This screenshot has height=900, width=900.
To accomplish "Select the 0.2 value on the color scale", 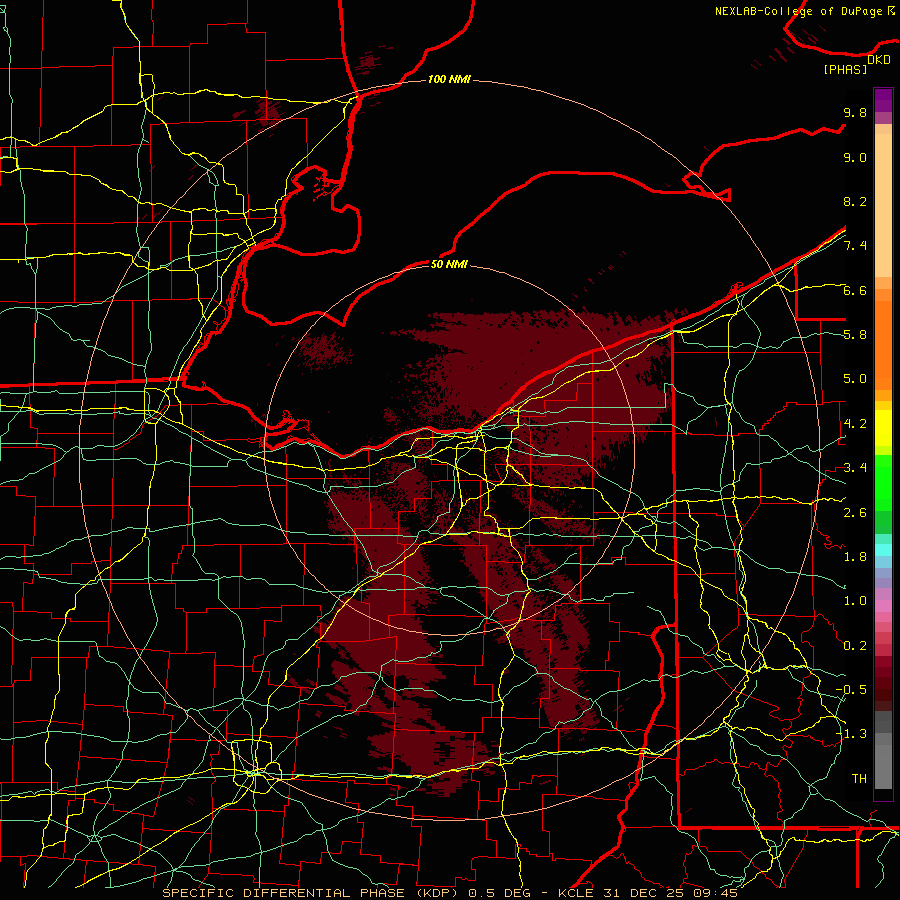I will [x=855, y=646].
